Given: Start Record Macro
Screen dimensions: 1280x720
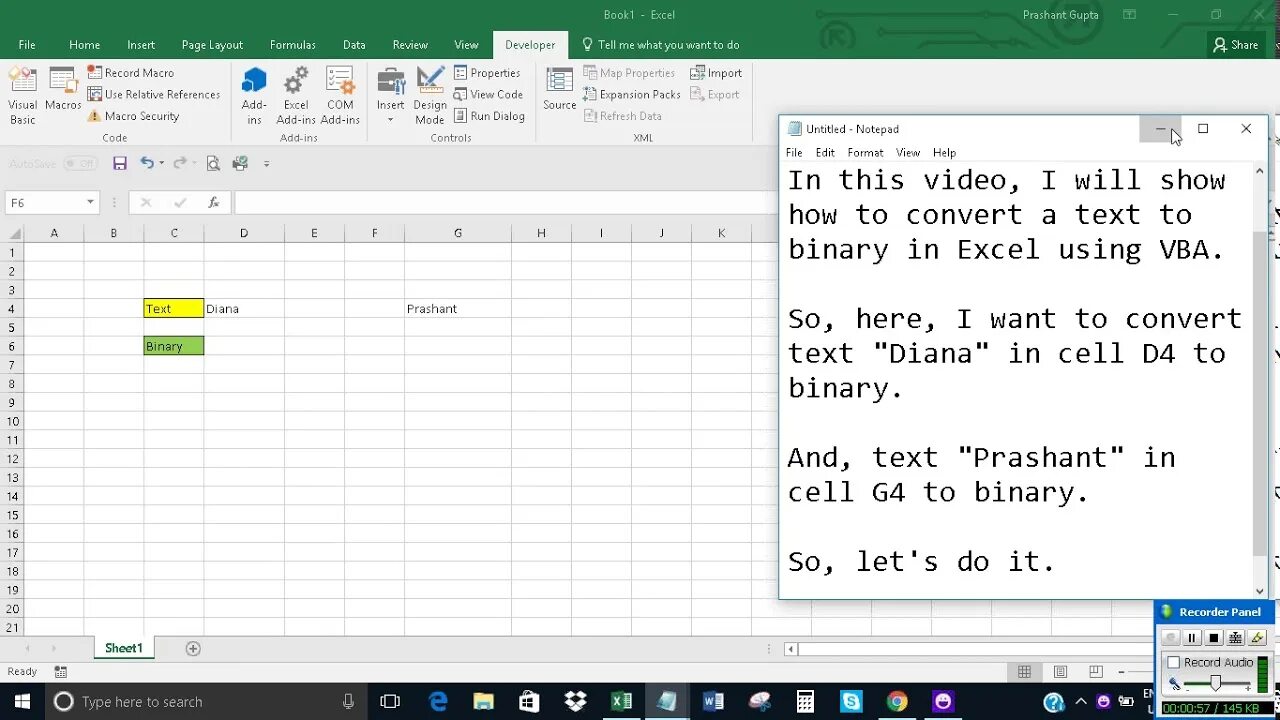Looking at the screenshot, I should click(131, 73).
